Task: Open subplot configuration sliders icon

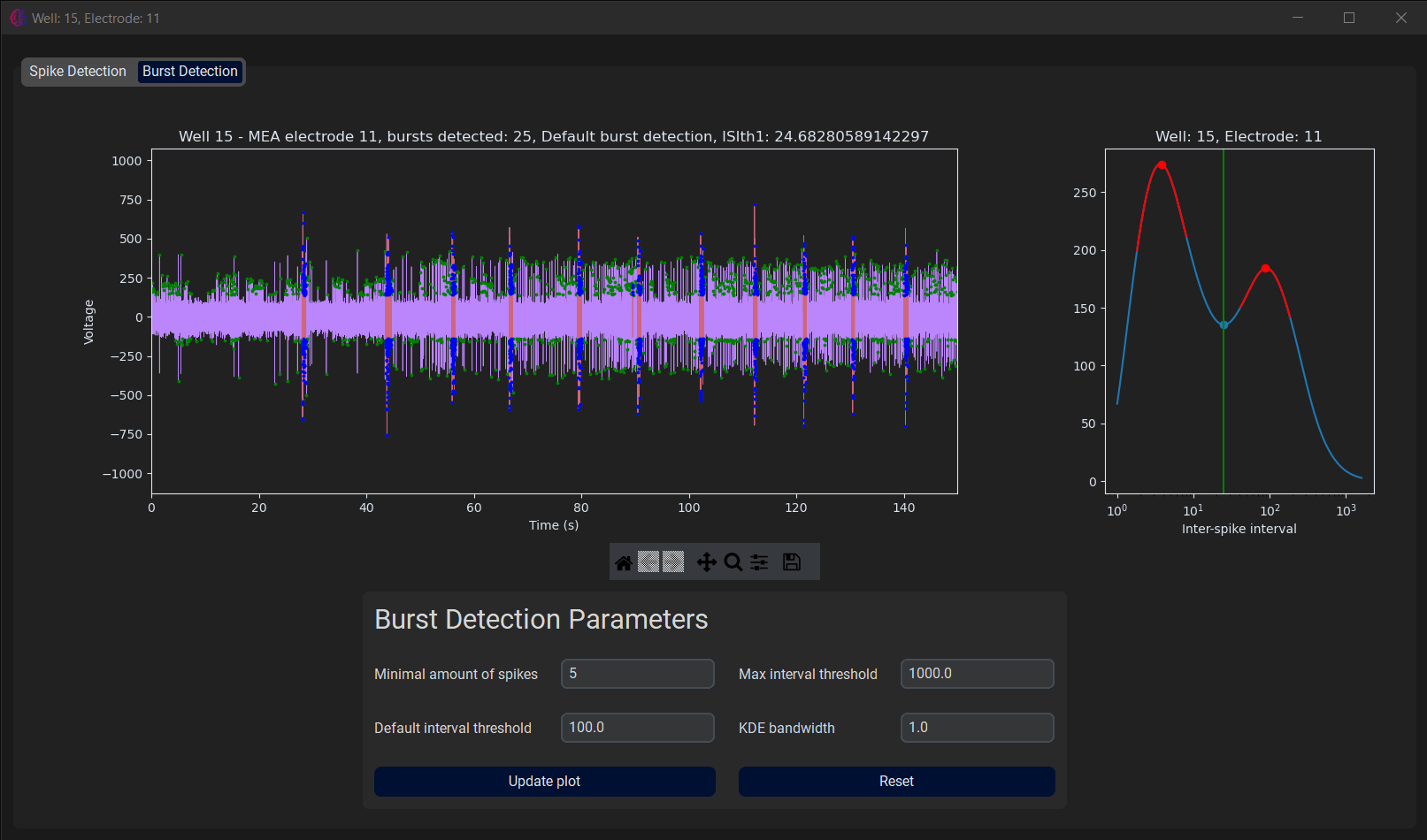Action: [759, 562]
